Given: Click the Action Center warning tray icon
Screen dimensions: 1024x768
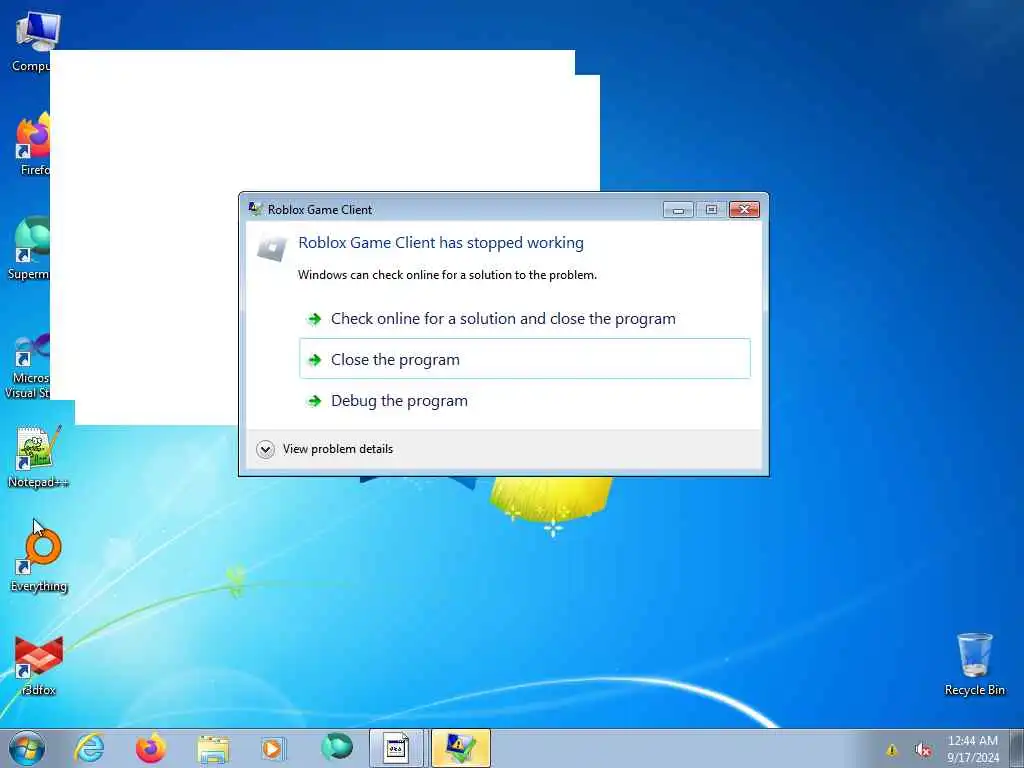Looking at the screenshot, I should tap(891, 750).
